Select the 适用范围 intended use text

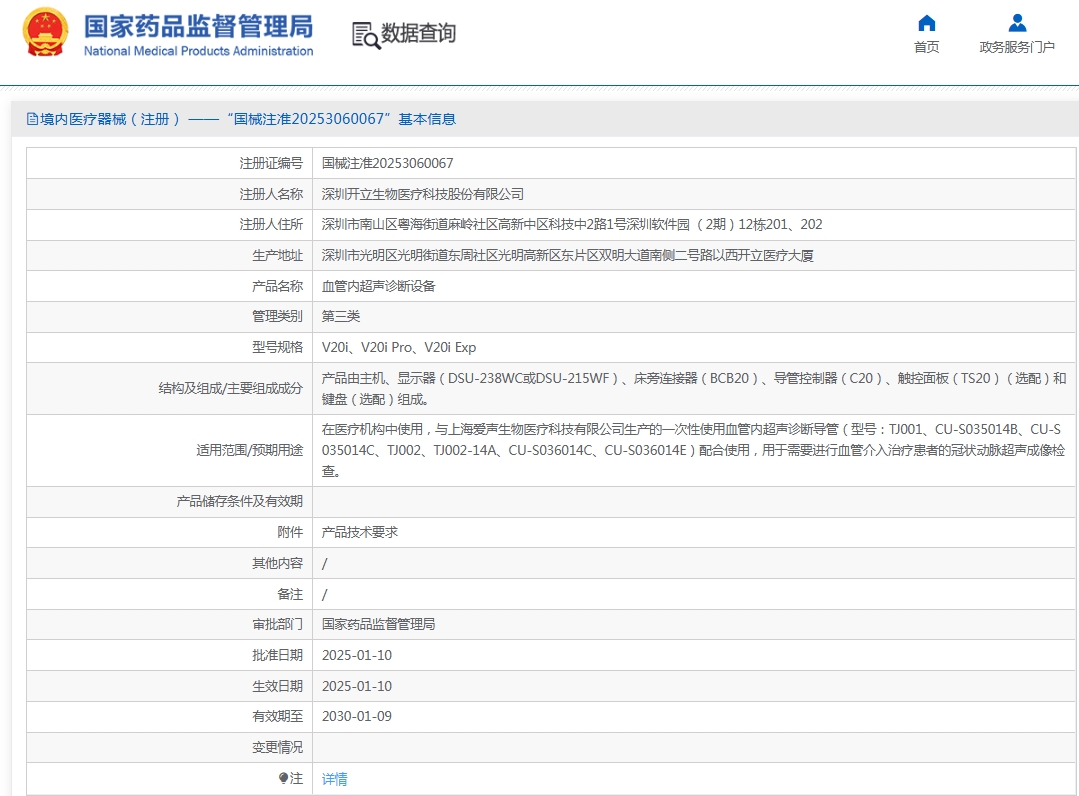point(694,450)
